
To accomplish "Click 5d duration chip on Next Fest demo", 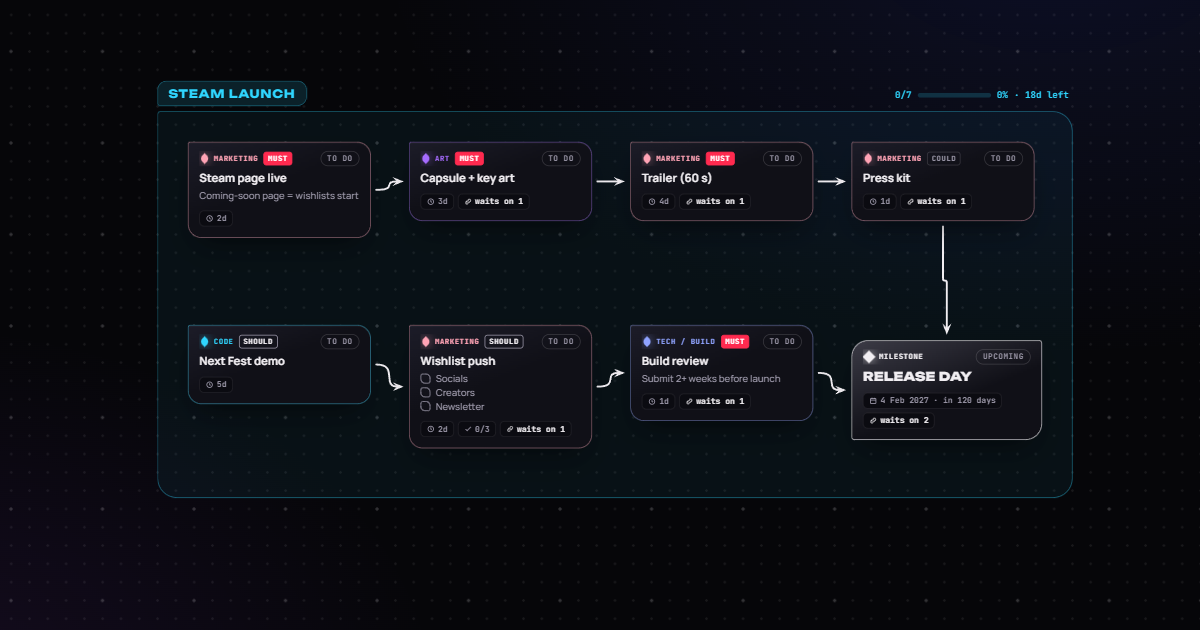I will click(216, 384).
